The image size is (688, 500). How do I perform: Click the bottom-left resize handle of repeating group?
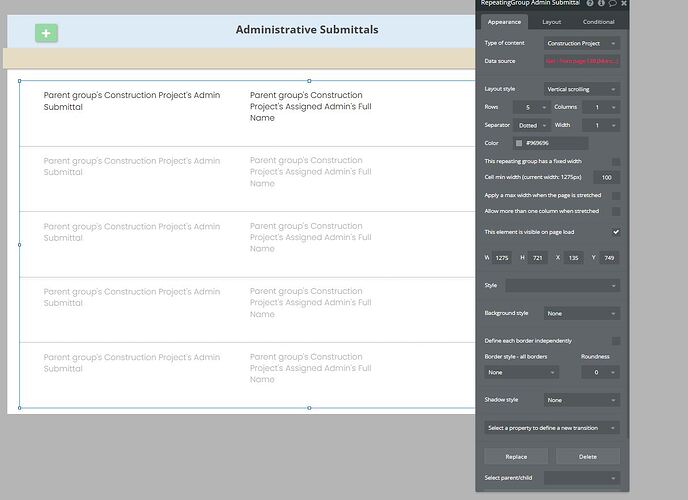tap(19, 408)
